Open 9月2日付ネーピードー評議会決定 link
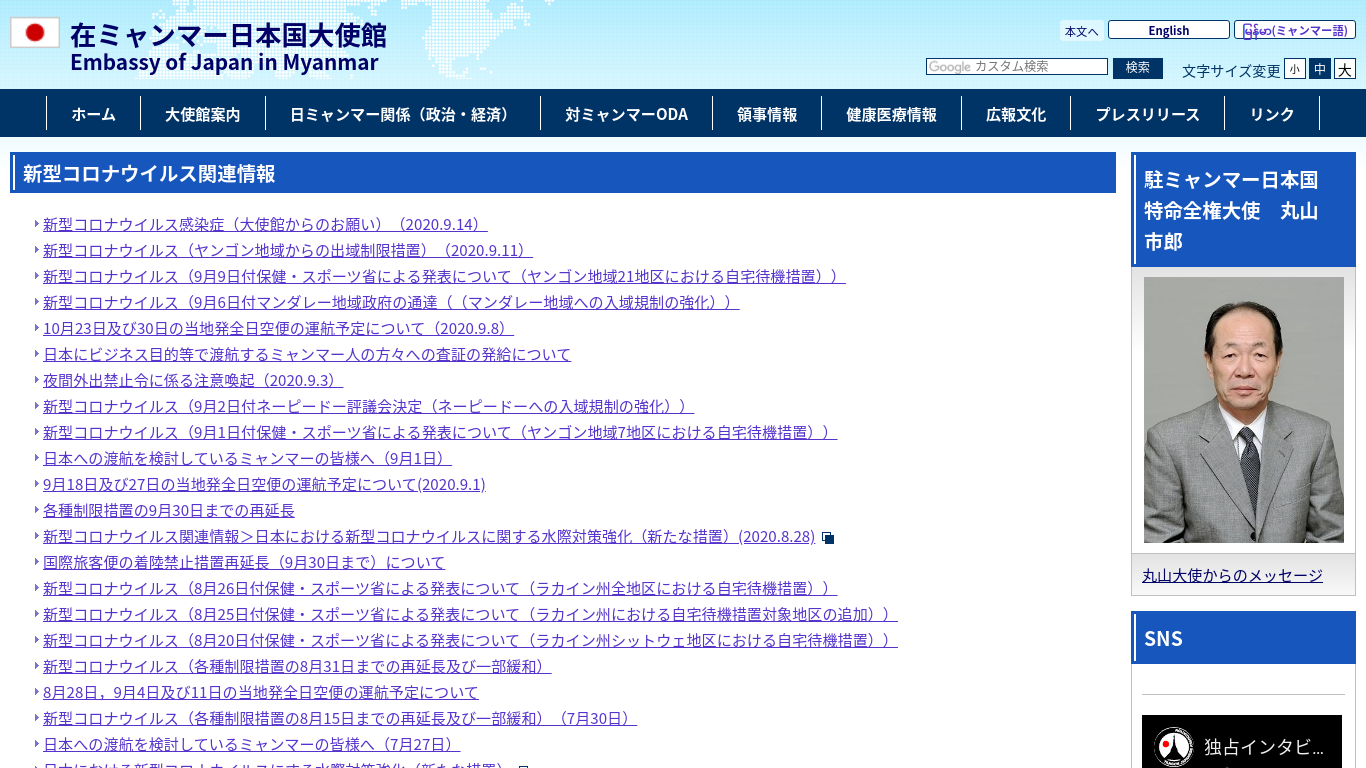Image resolution: width=1366 pixels, height=768 pixels. coord(368,406)
